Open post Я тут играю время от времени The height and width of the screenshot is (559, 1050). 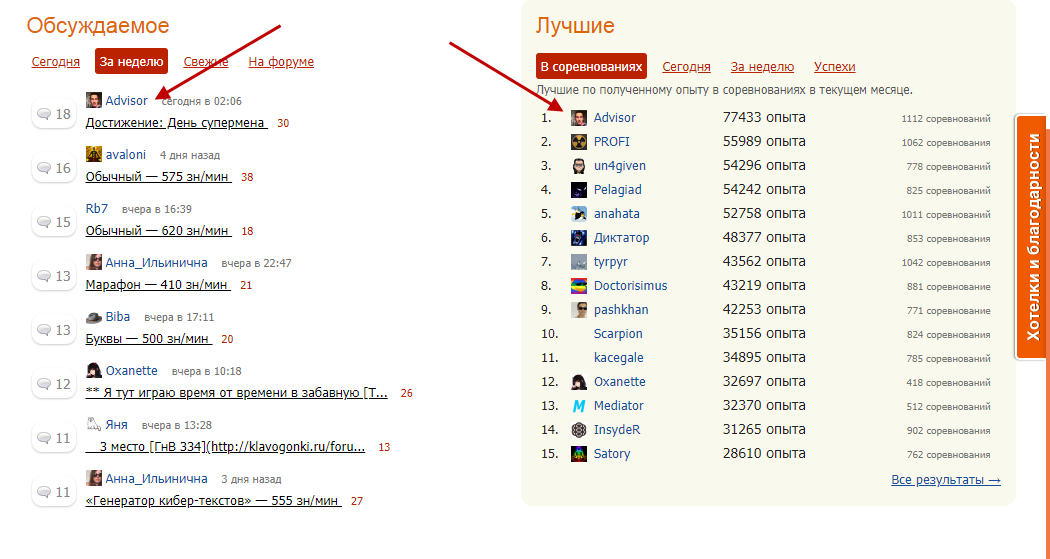(x=237, y=393)
